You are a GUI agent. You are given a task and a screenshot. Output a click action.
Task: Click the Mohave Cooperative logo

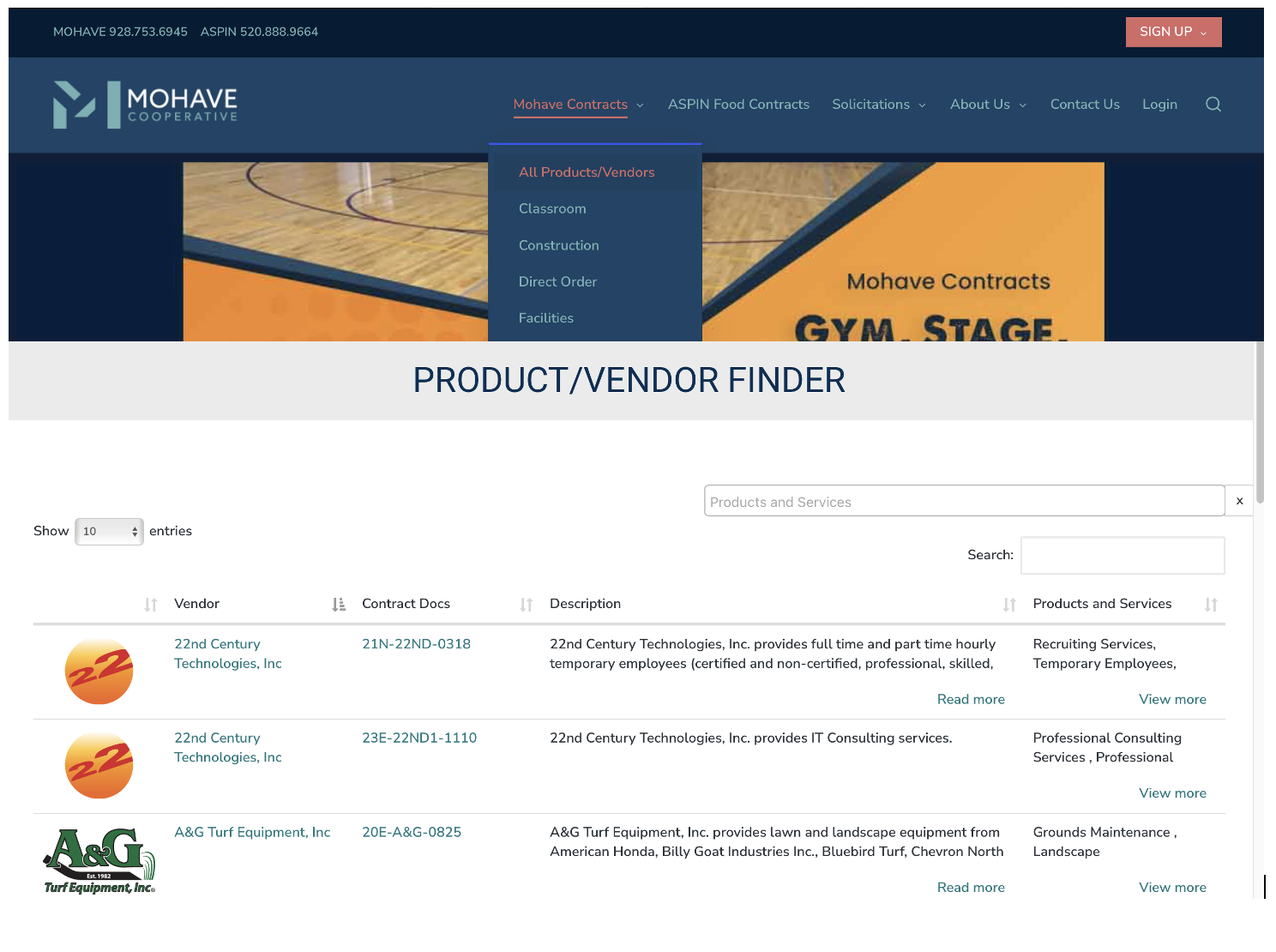(x=145, y=105)
